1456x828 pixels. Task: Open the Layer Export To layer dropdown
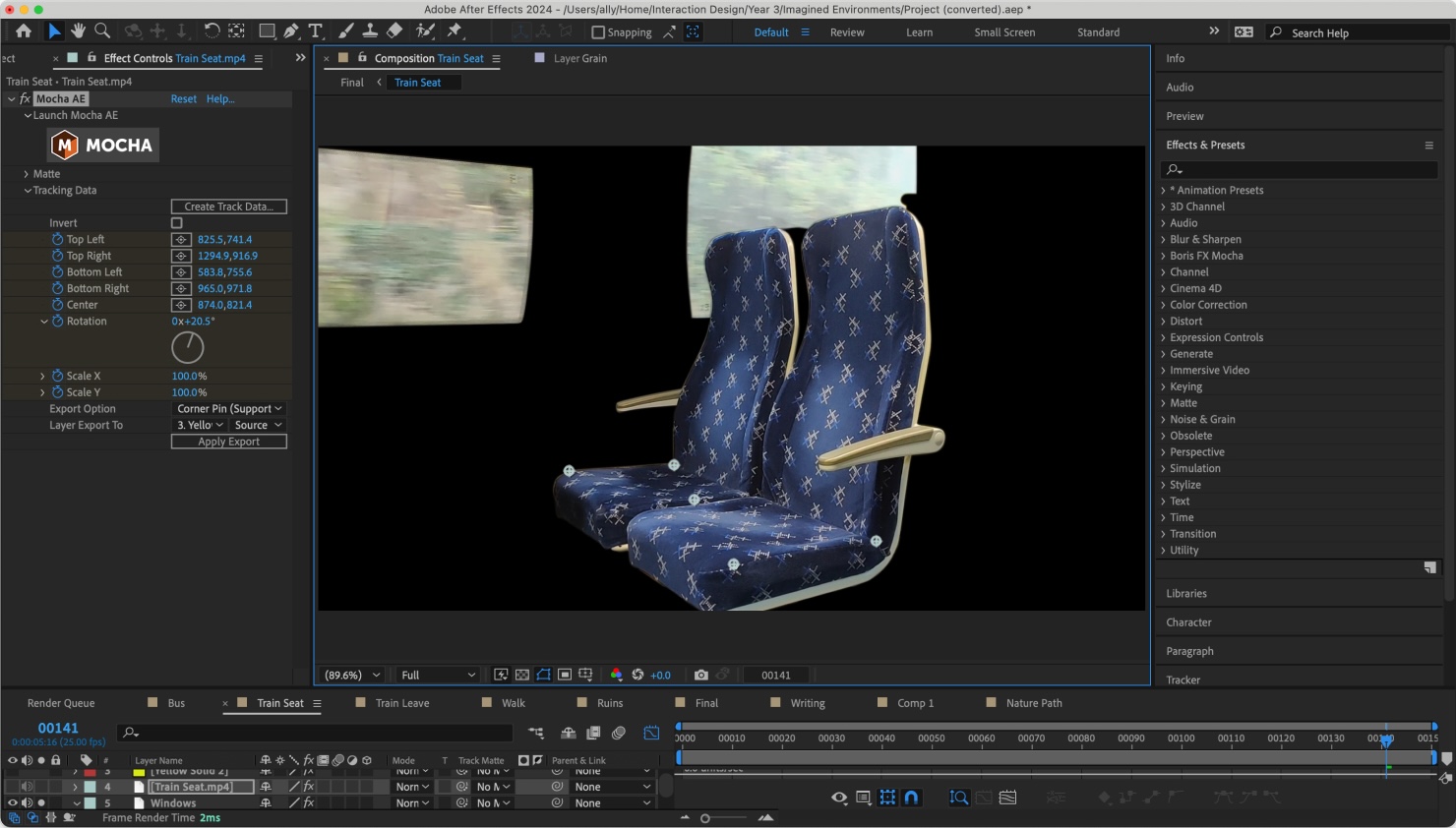(201, 425)
